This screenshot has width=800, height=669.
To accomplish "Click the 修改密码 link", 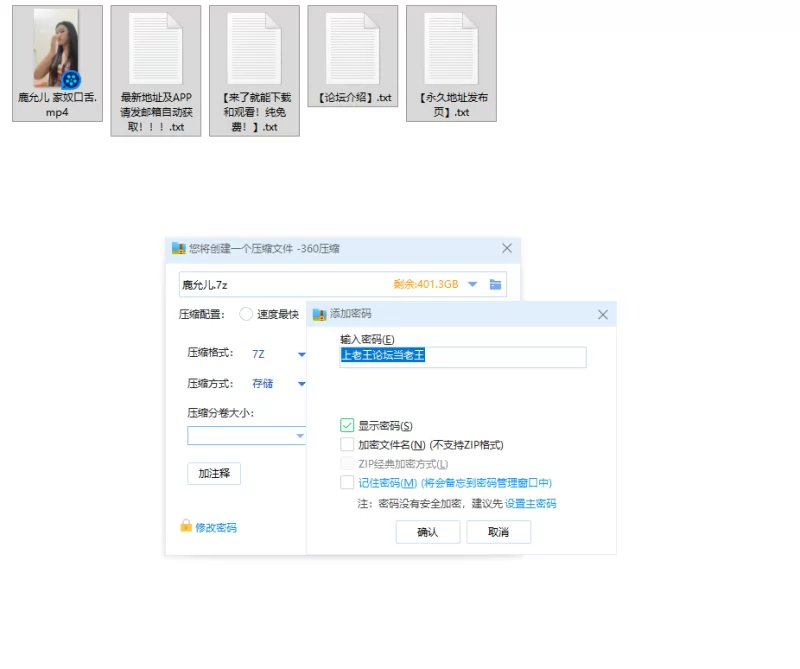I will [216, 528].
